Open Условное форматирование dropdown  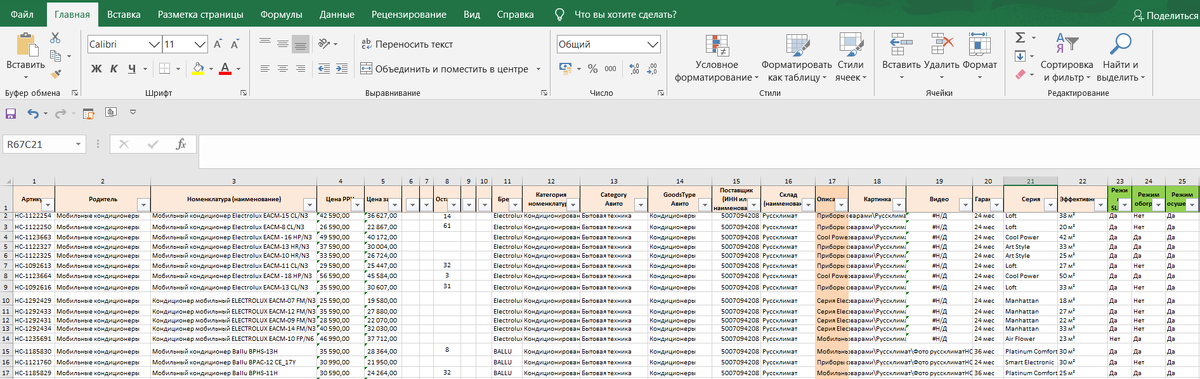pyautogui.click(x=717, y=57)
